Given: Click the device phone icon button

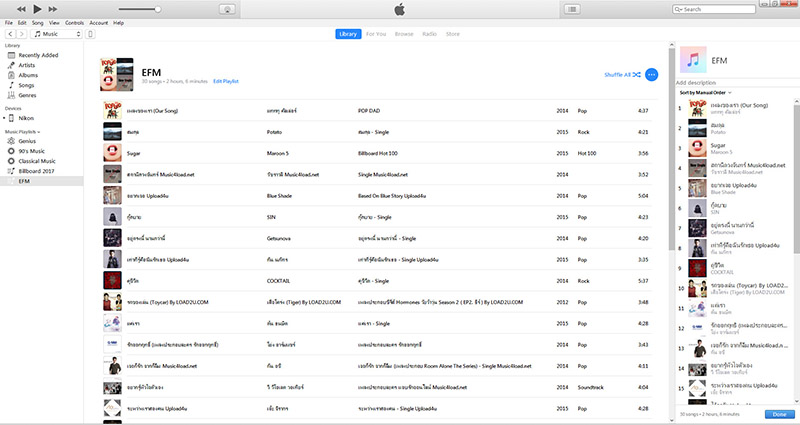Looking at the screenshot, I should tap(90, 34).
